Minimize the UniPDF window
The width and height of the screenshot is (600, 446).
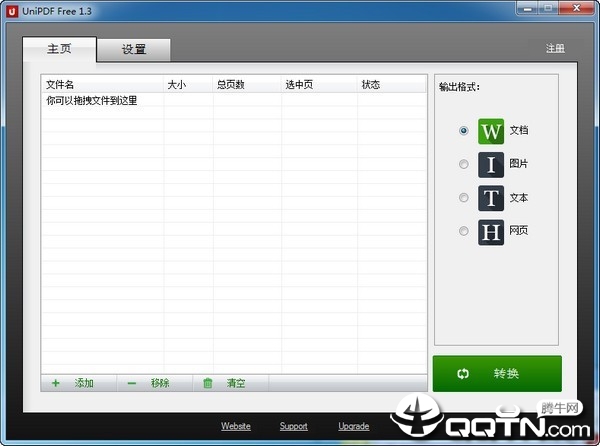click(528, 8)
